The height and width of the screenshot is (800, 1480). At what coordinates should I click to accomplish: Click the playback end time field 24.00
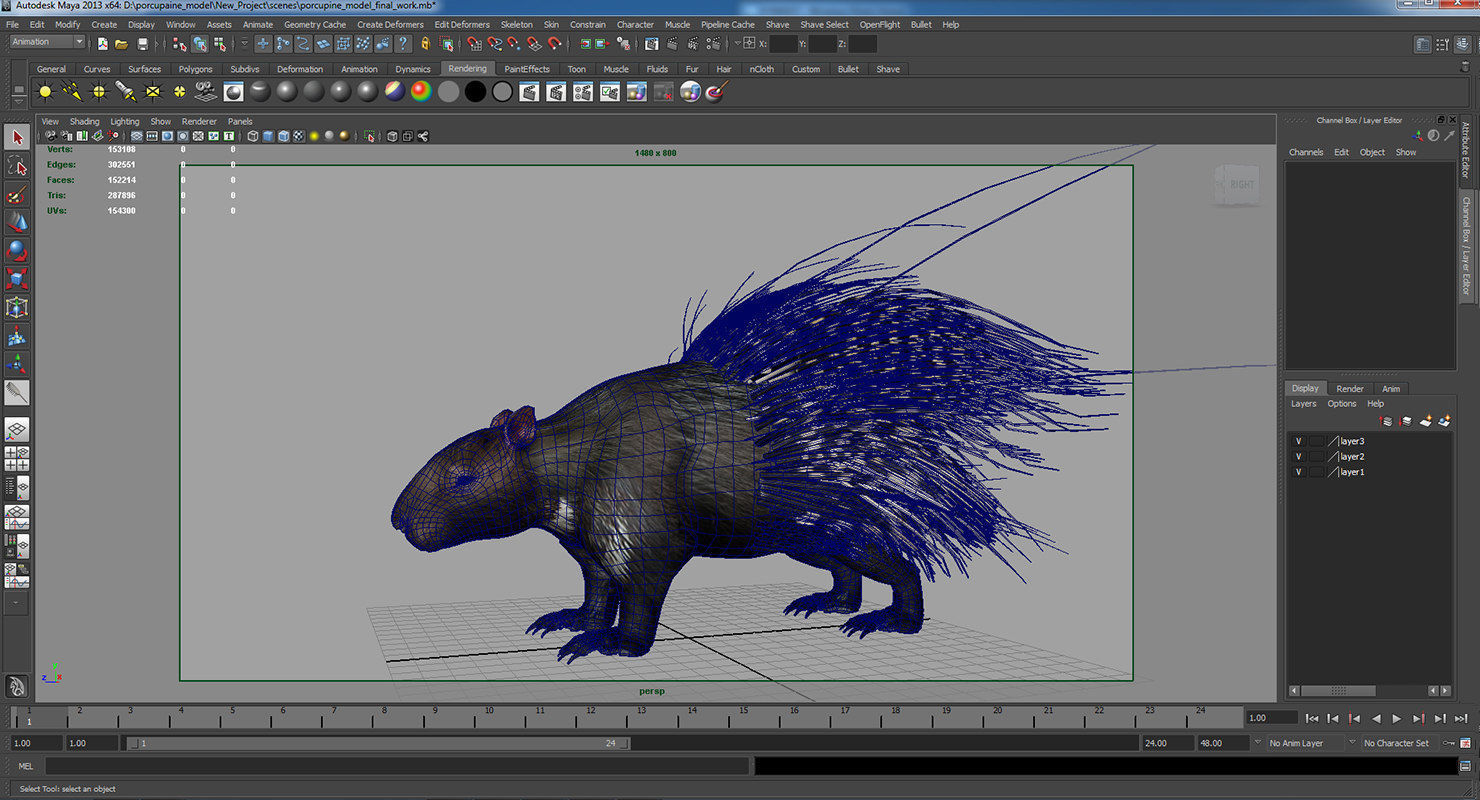tap(1168, 743)
